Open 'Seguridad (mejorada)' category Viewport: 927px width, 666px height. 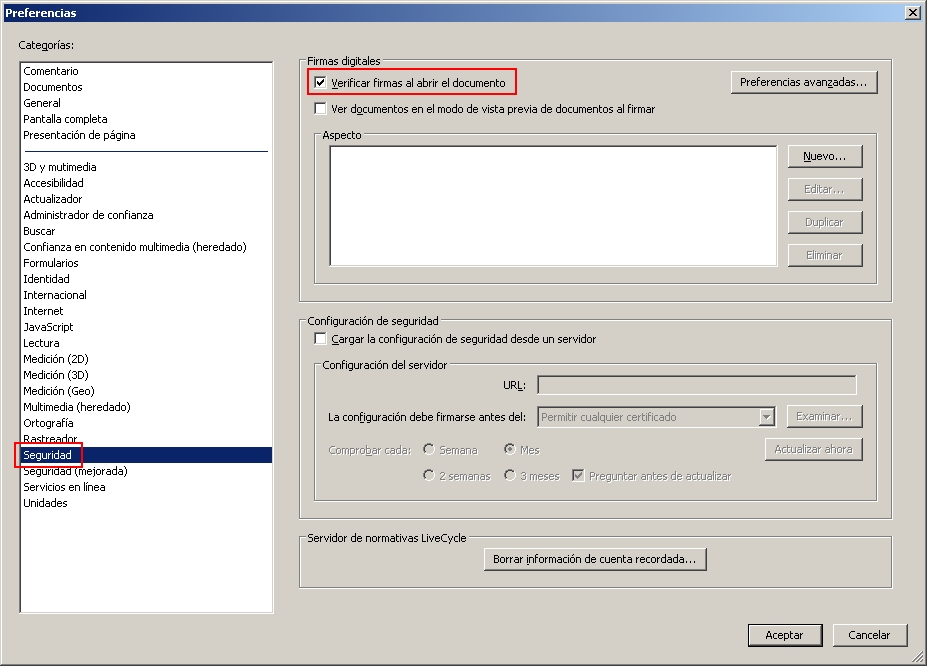tap(75, 471)
